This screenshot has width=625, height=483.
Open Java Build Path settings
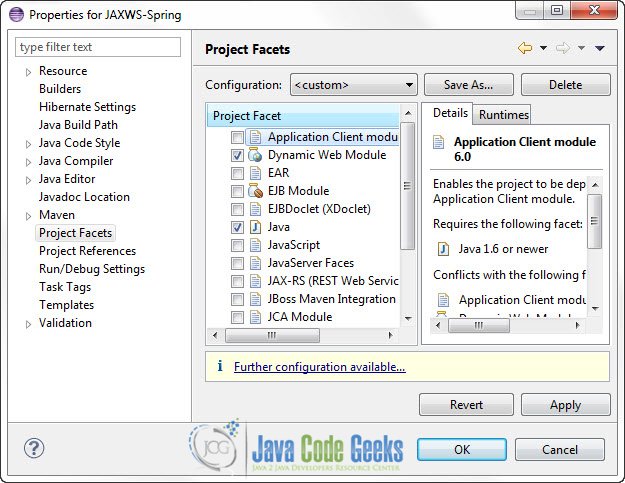point(78,125)
